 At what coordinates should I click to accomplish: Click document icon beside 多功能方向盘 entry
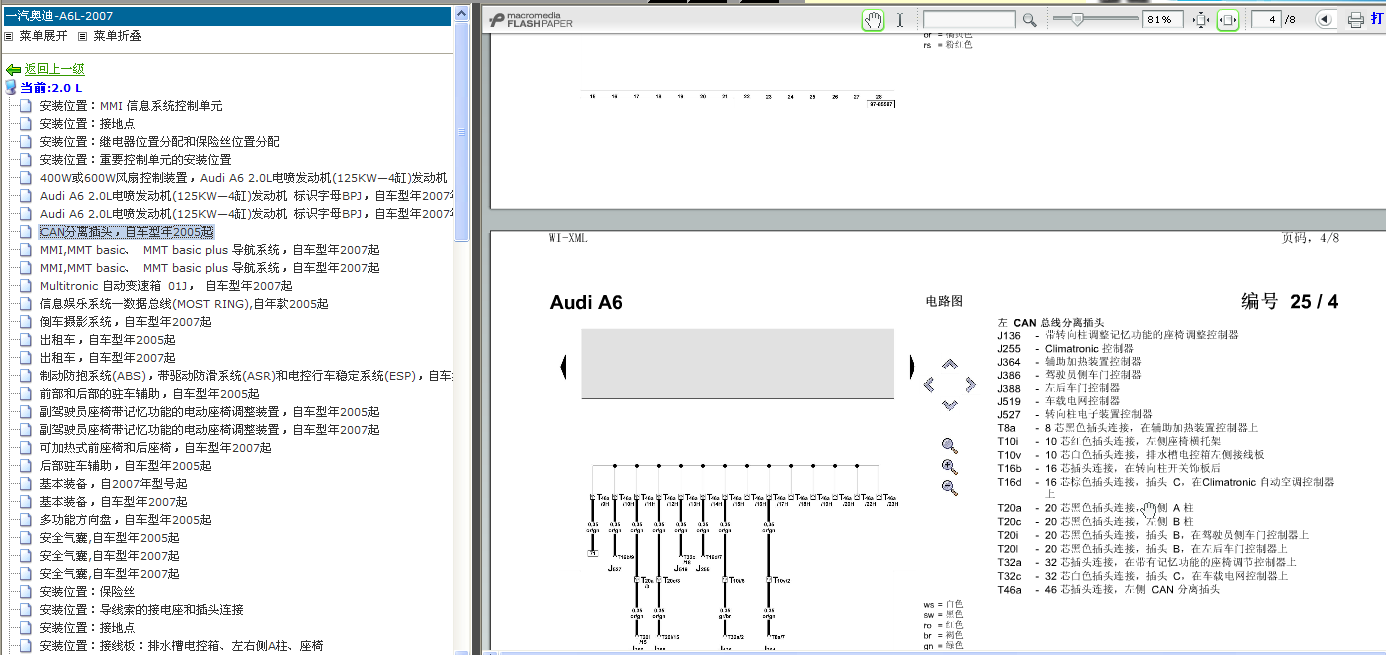pyautogui.click(x=25, y=520)
